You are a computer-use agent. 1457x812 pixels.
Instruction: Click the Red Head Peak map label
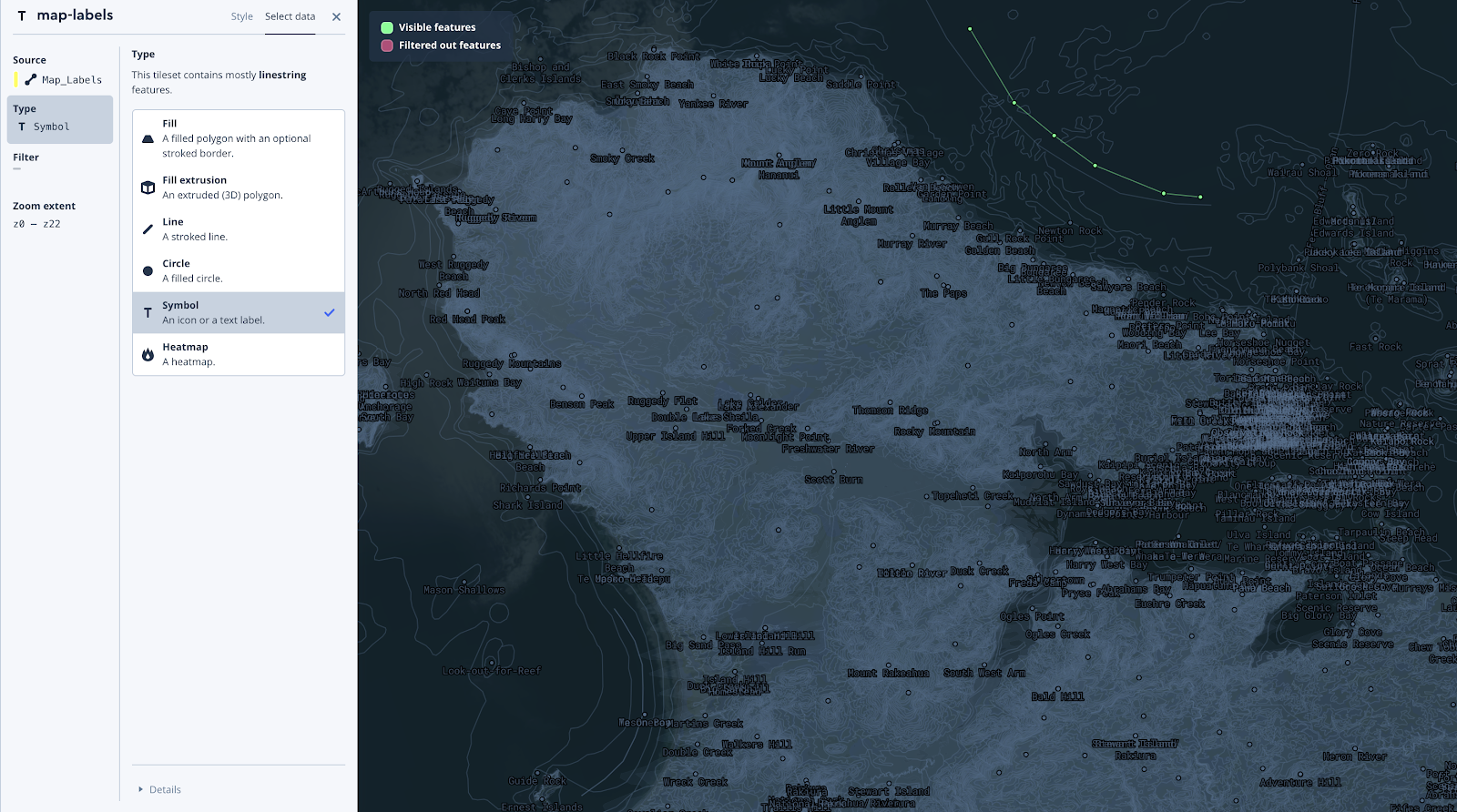coord(467,320)
